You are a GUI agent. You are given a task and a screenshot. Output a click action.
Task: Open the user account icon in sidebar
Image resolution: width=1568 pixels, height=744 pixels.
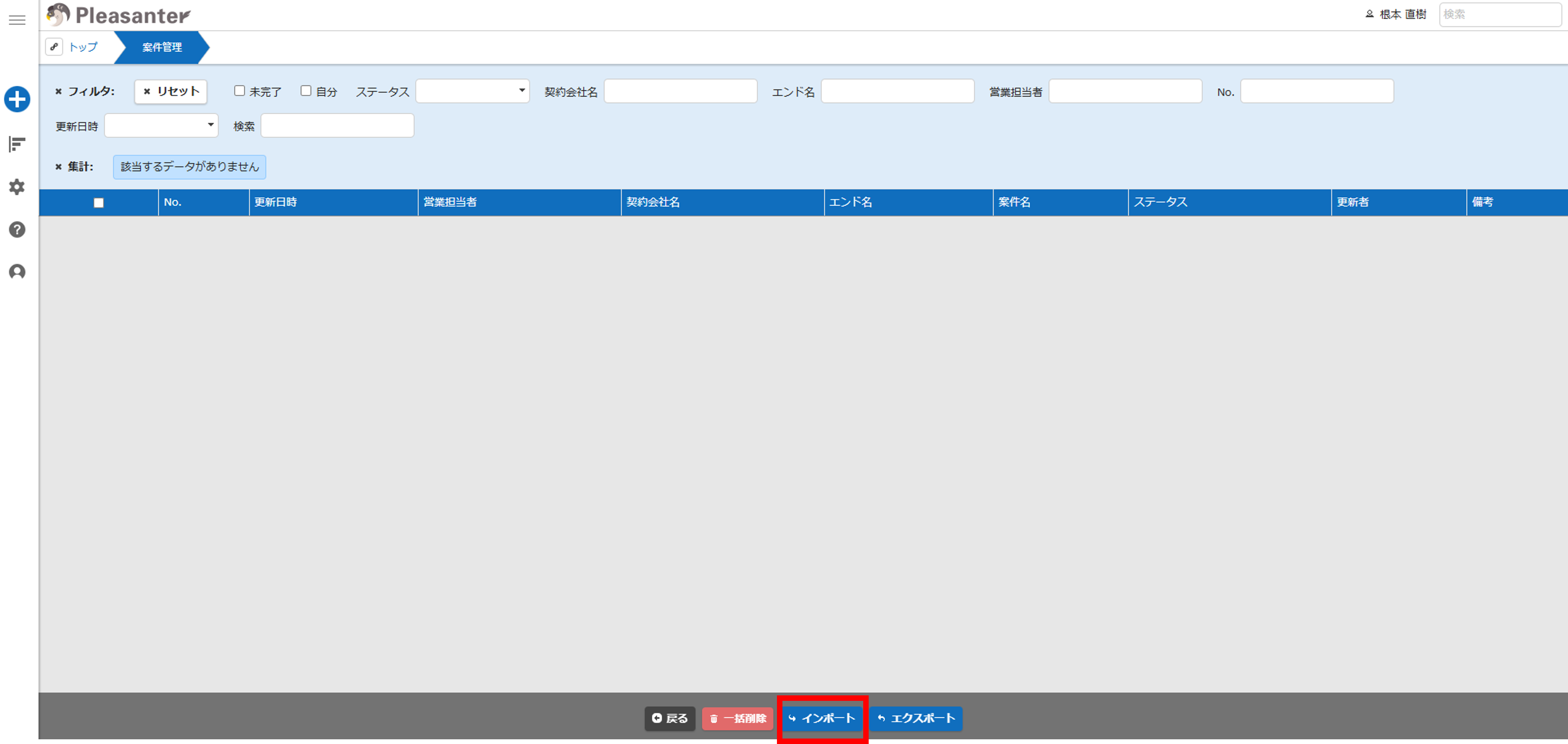[x=17, y=271]
